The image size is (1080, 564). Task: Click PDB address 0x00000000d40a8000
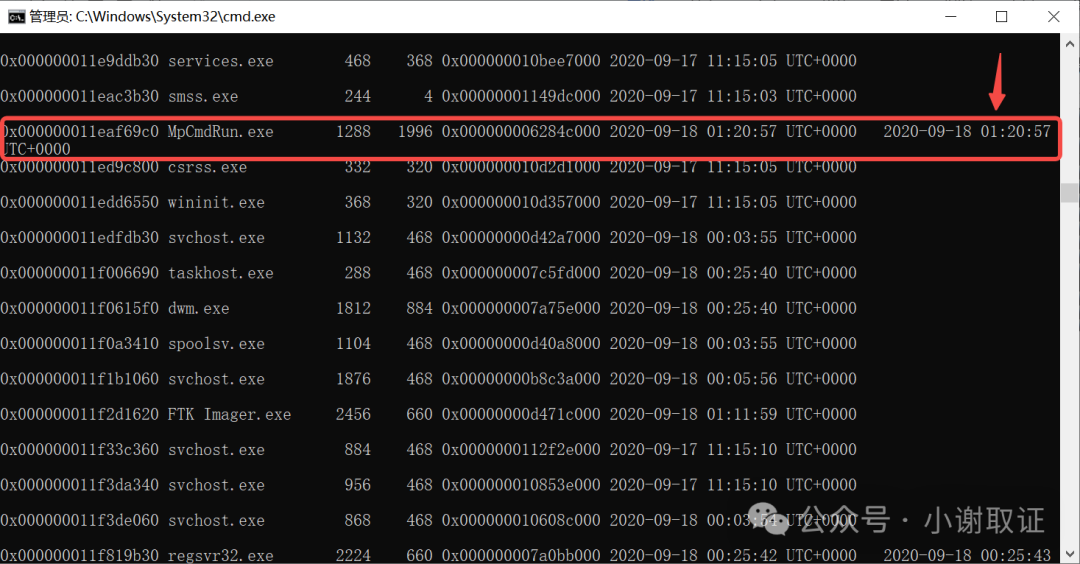pyautogui.click(x=521, y=344)
